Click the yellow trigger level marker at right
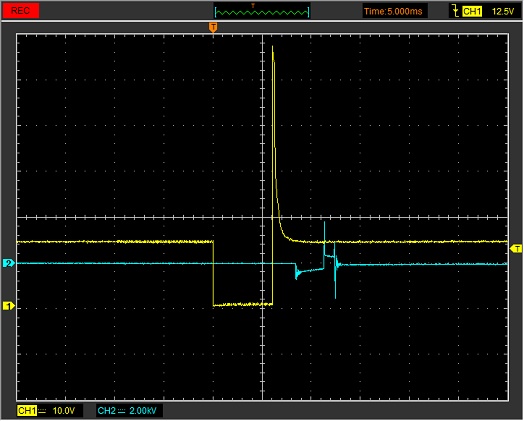Image resolution: width=524 pixels, height=421 pixels. tap(516, 249)
